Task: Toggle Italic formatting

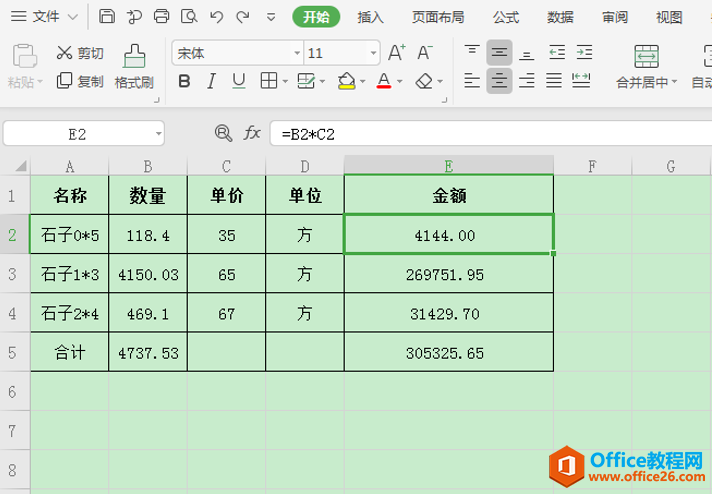Action: click(211, 82)
